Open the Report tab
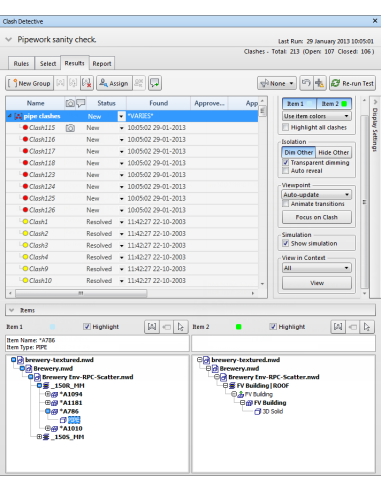 point(102,63)
